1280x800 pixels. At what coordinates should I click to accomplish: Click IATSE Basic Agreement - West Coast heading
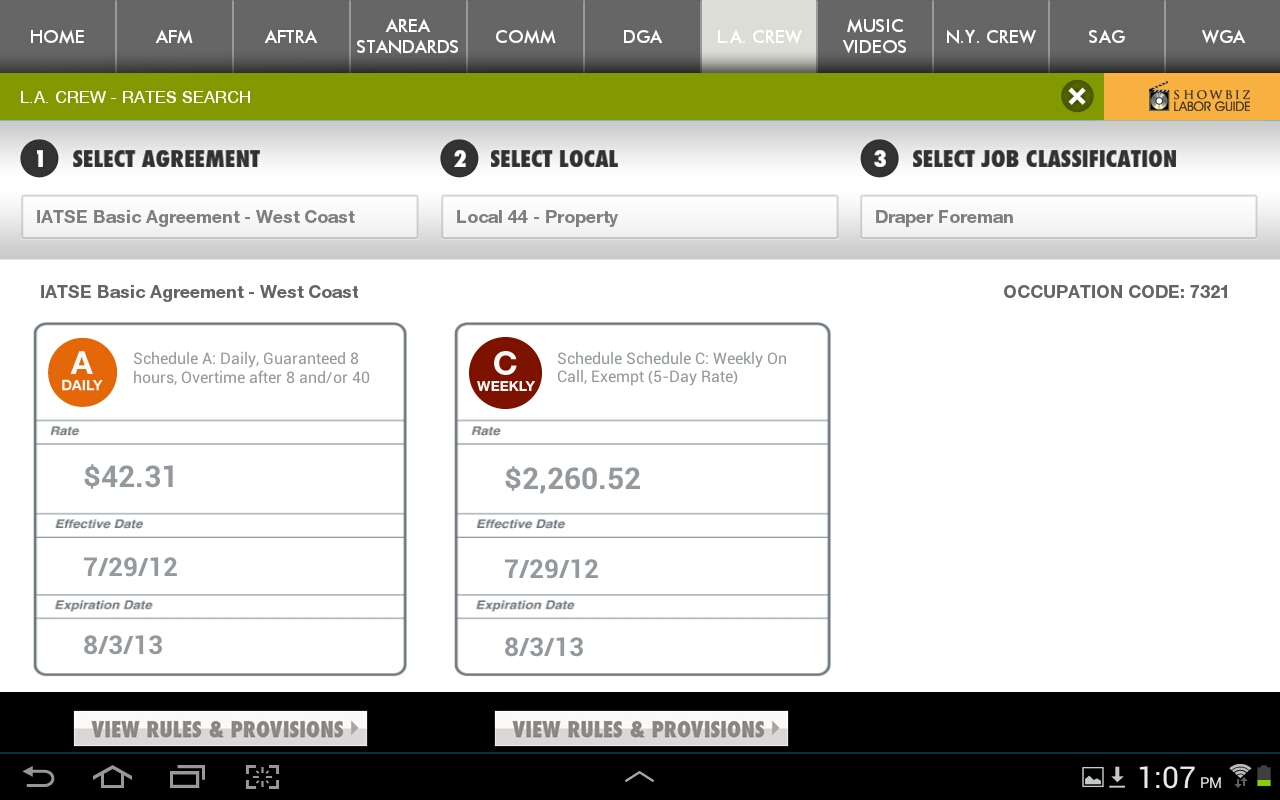click(x=199, y=292)
